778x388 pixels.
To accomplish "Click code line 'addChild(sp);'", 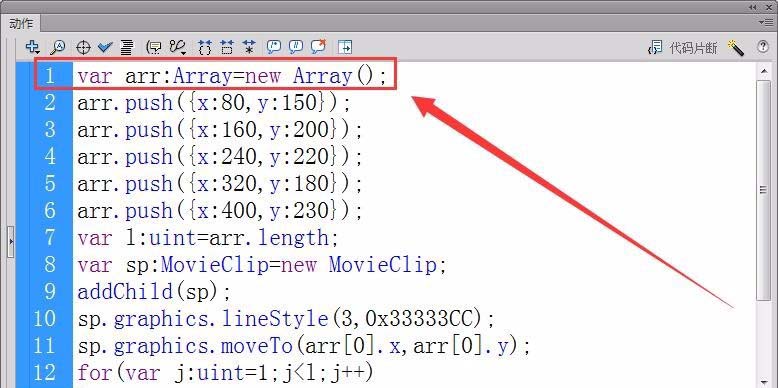I will (x=154, y=291).
